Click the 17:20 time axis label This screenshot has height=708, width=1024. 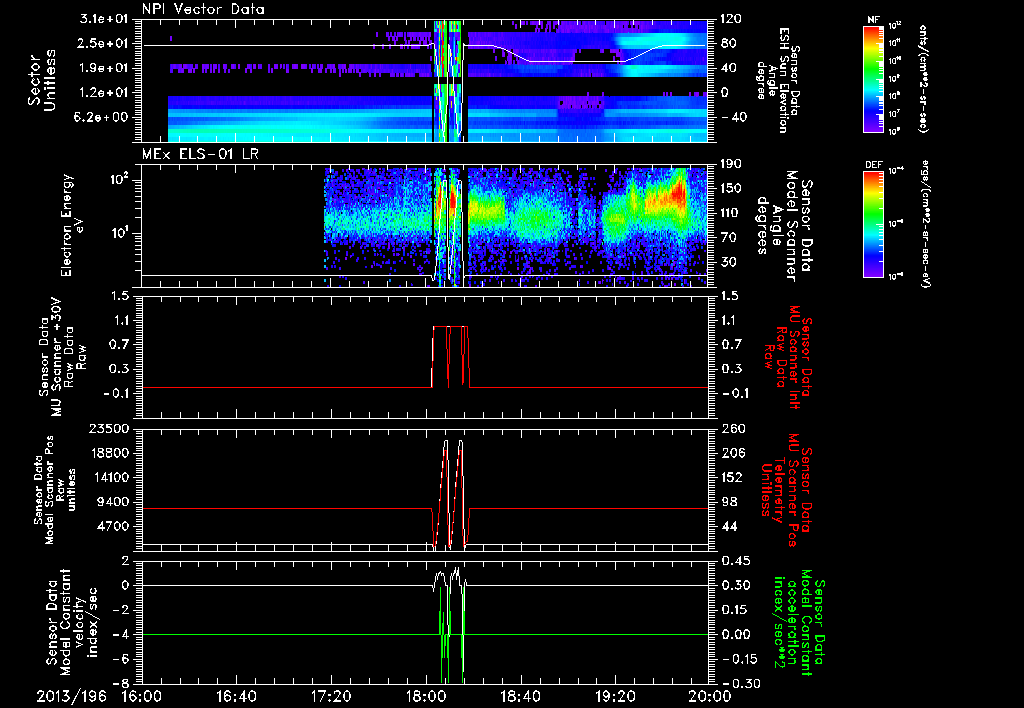[331, 695]
